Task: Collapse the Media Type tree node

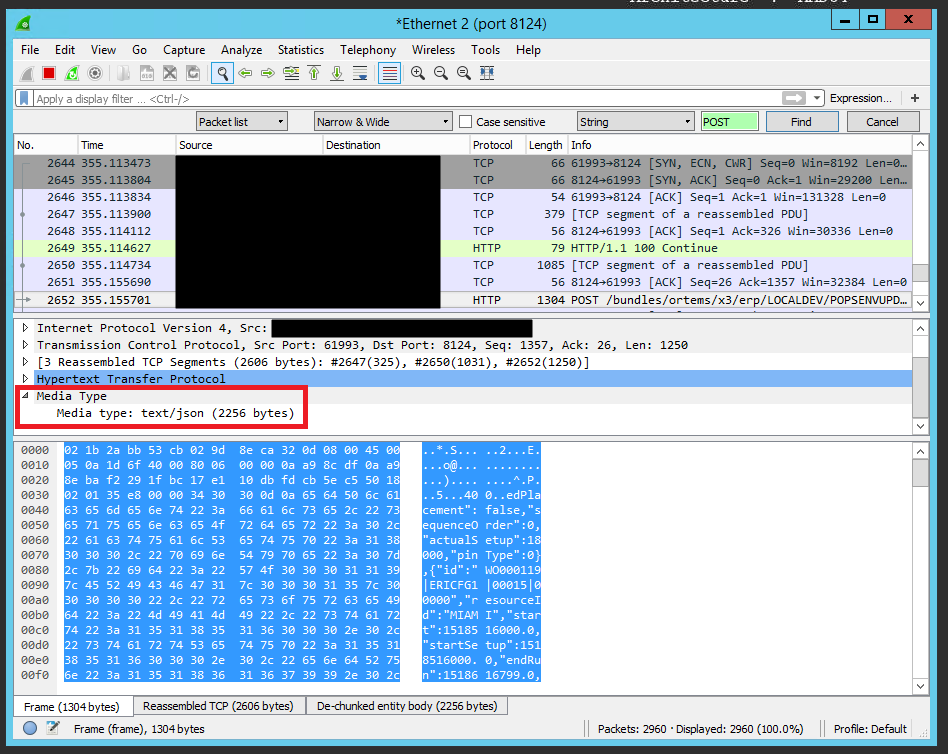Action: [25, 395]
